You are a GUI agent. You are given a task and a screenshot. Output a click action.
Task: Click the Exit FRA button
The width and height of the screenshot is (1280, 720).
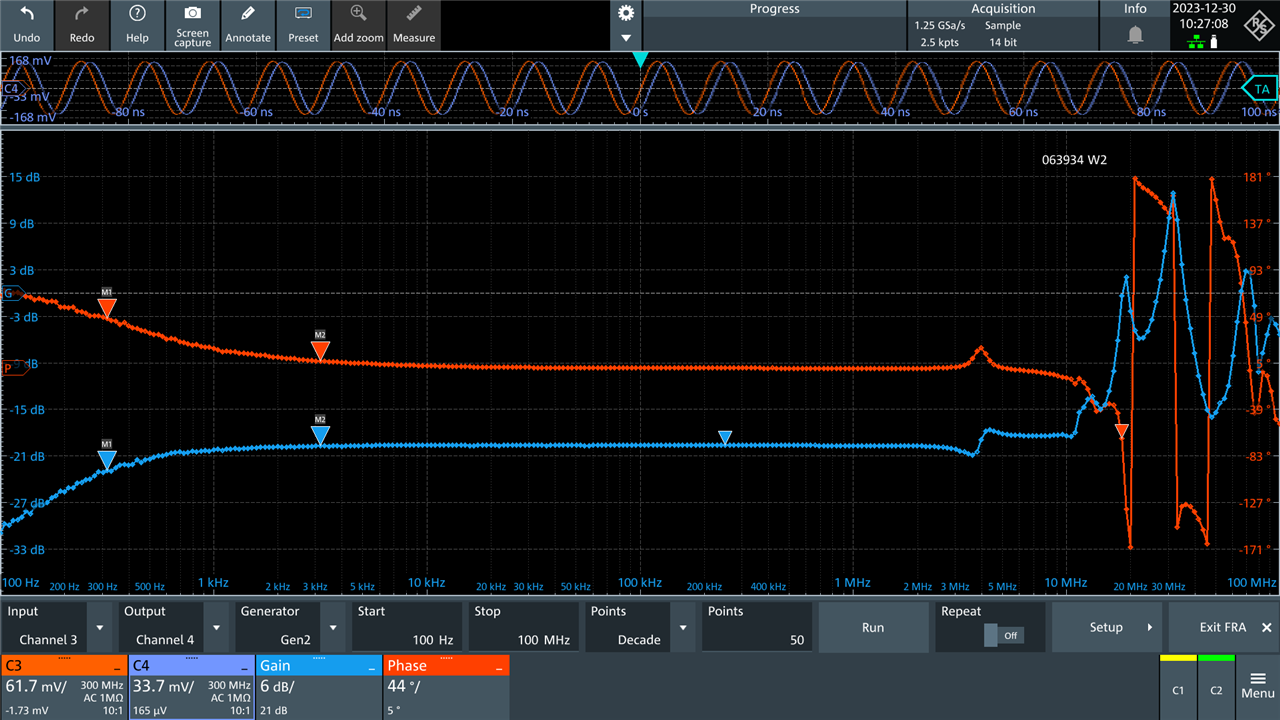coord(1223,627)
